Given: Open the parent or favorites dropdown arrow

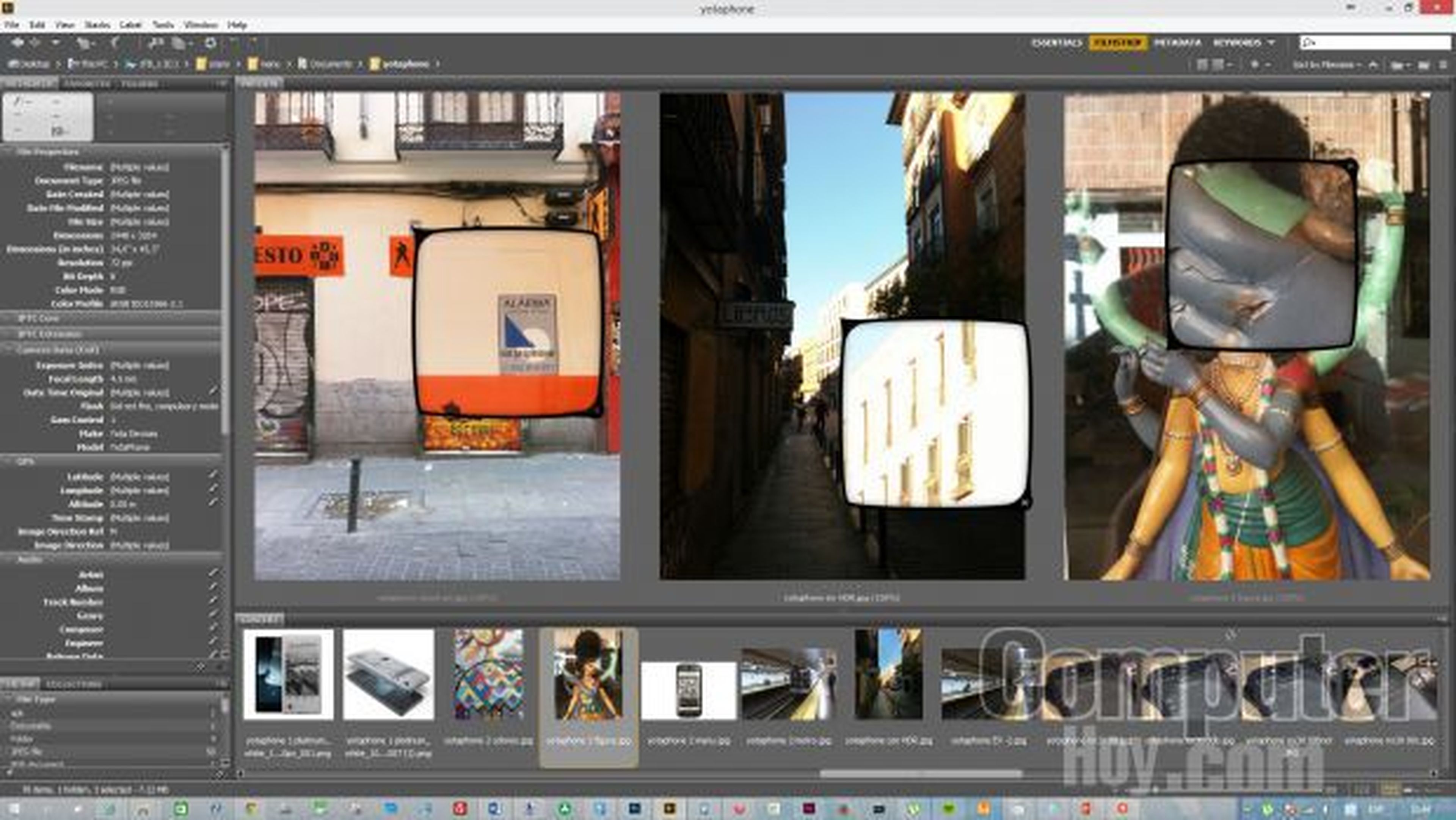Looking at the screenshot, I should tap(55, 42).
